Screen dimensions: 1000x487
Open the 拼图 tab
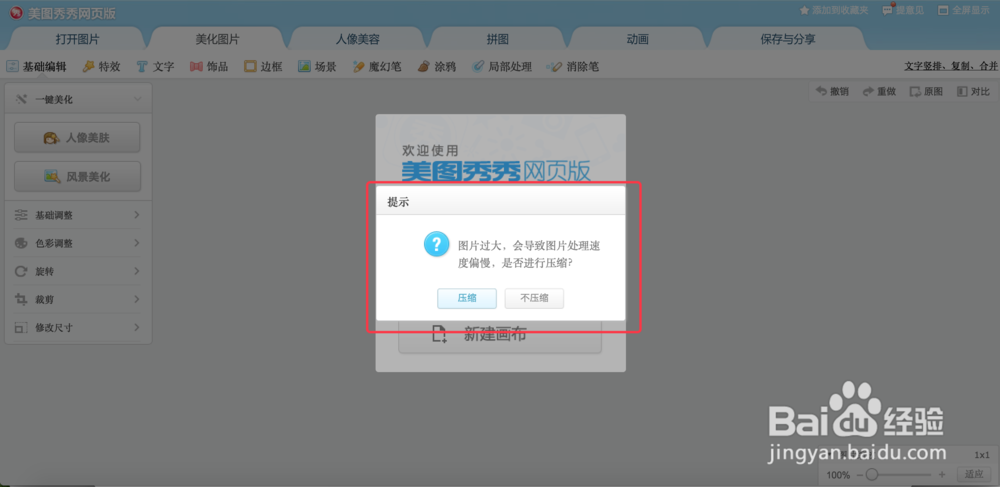point(497,39)
